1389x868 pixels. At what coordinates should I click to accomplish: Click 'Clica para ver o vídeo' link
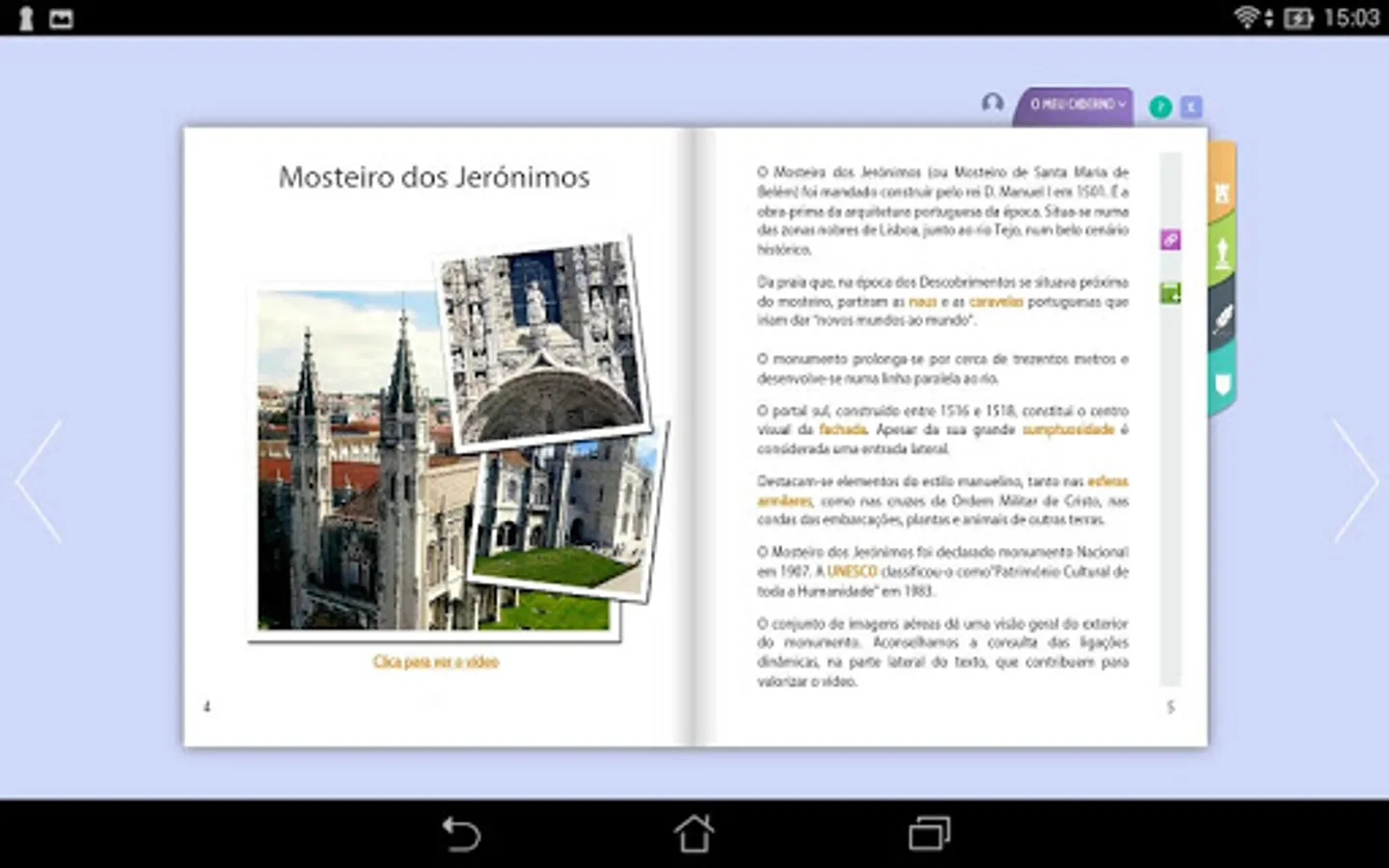pyautogui.click(x=436, y=662)
